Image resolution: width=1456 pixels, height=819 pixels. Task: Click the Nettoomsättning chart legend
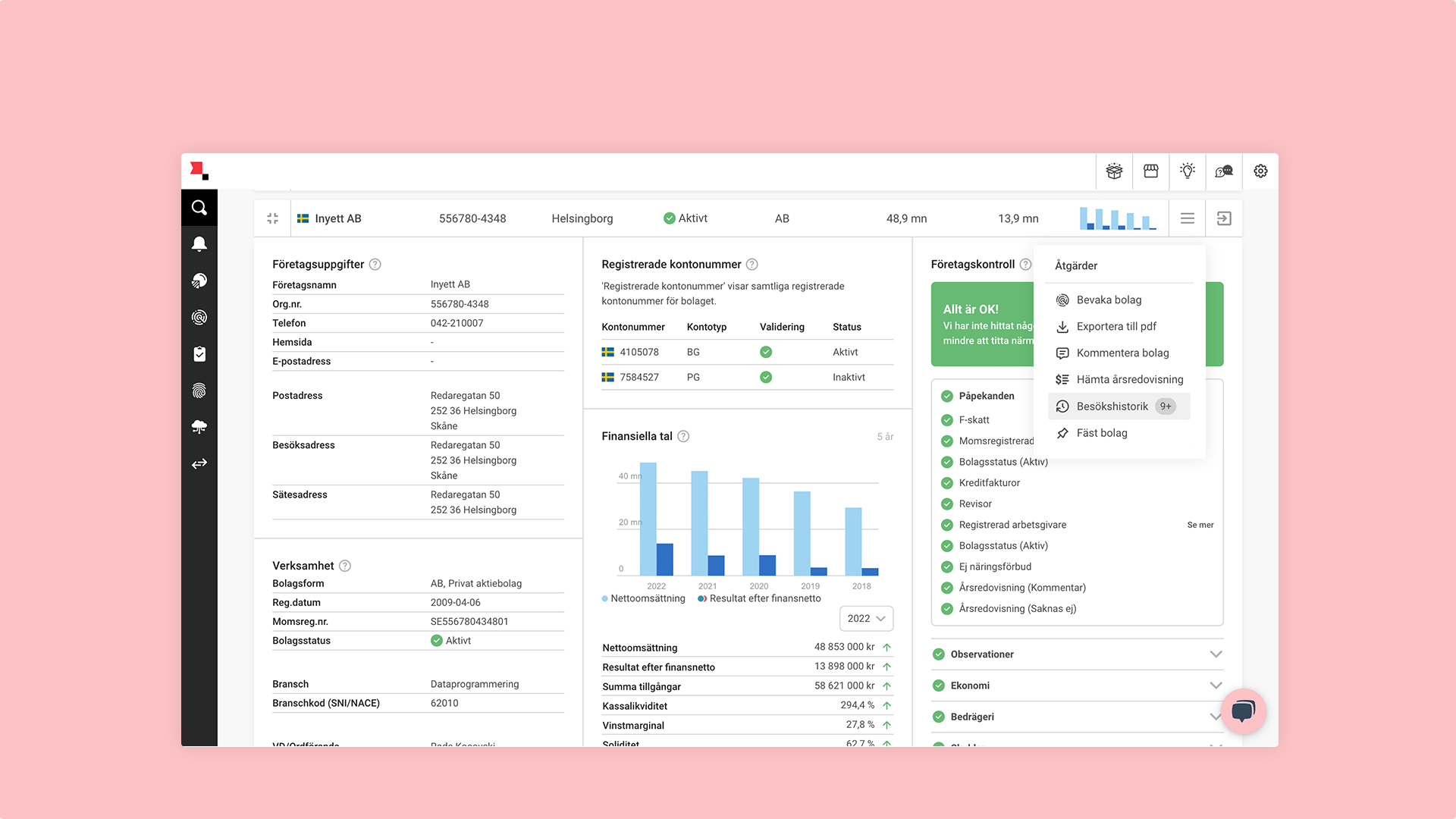coord(643,598)
